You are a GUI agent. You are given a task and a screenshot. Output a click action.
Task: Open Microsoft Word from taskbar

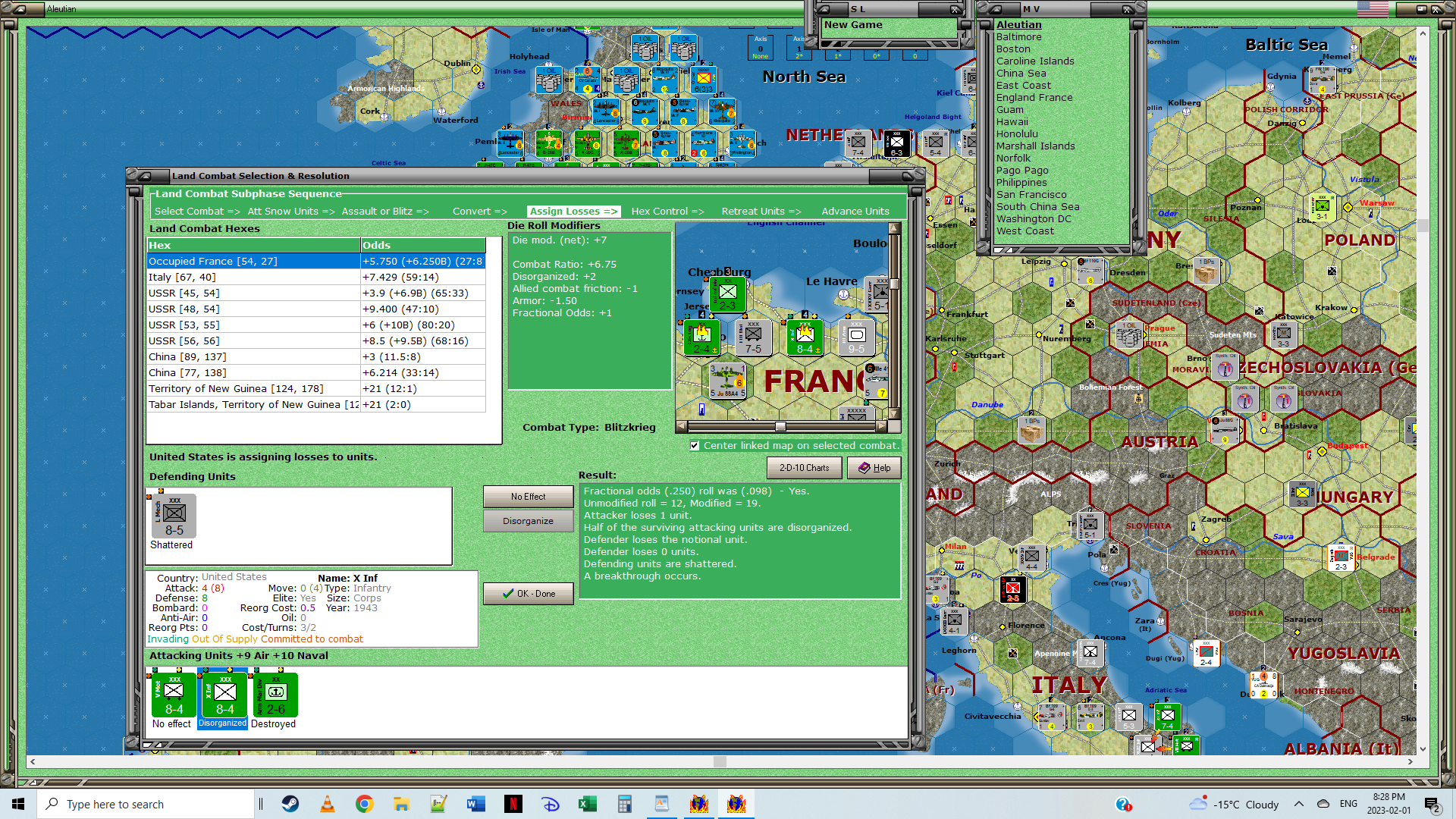(x=476, y=804)
